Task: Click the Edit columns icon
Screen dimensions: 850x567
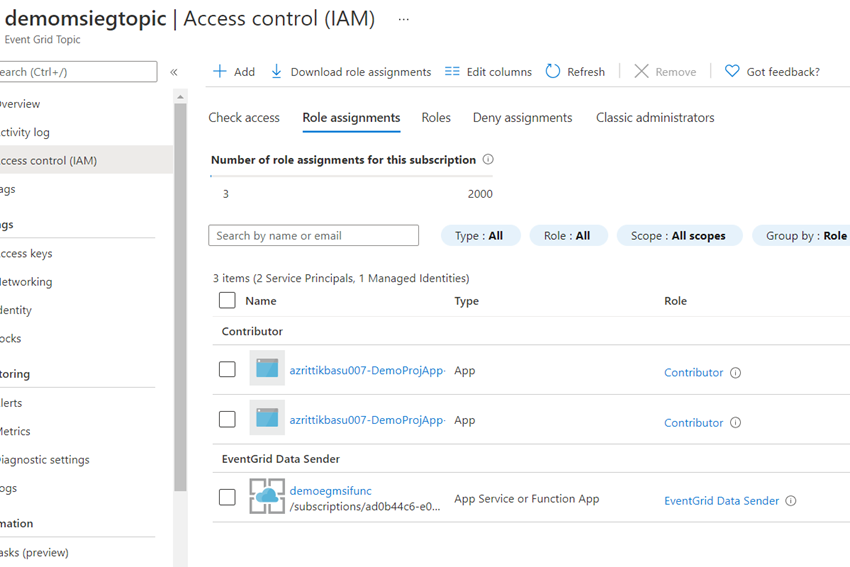Action: click(452, 72)
